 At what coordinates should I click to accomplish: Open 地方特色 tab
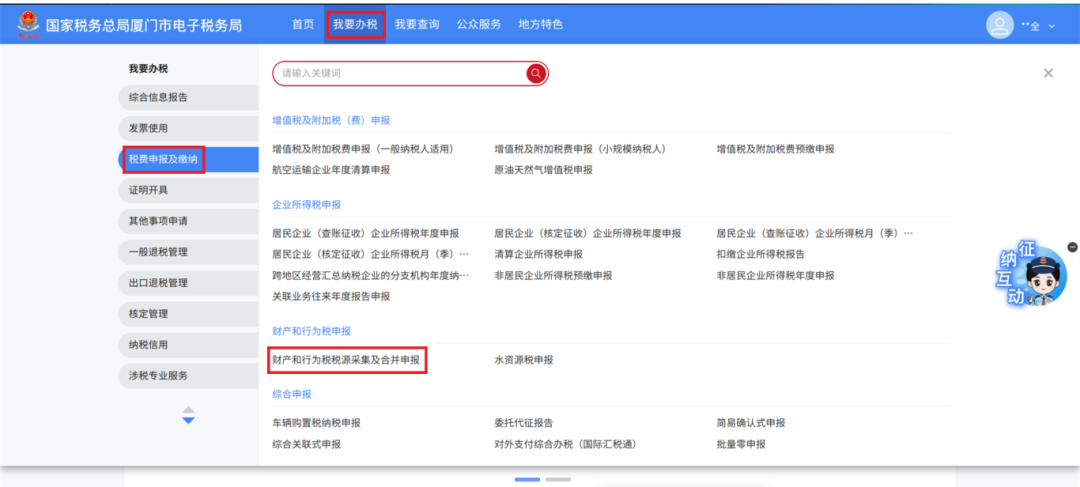541,25
